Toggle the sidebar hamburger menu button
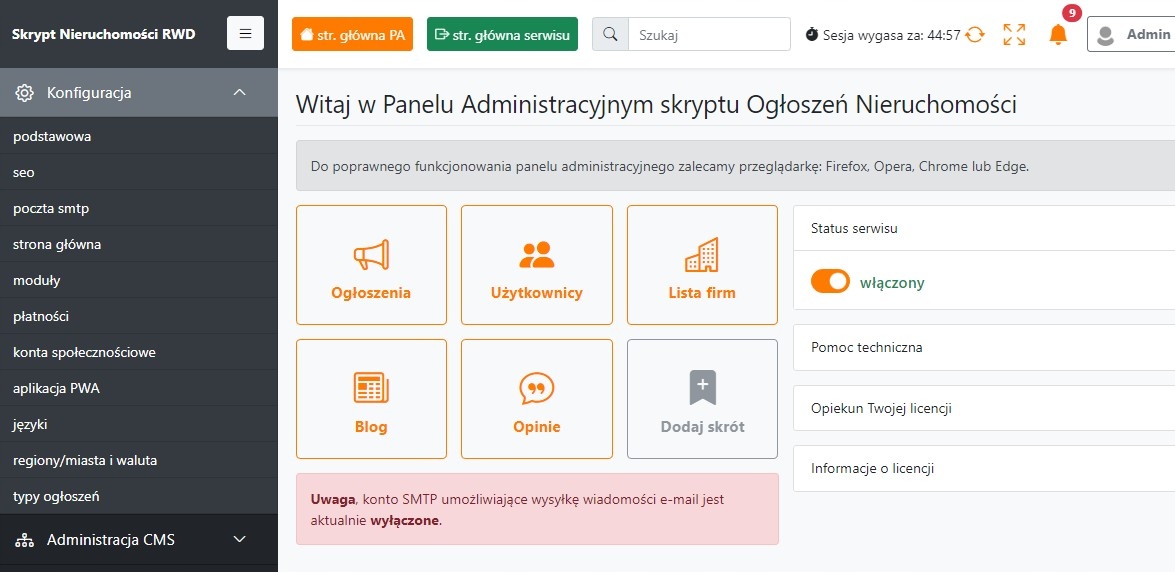This screenshot has width=1175, height=572. [x=246, y=34]
